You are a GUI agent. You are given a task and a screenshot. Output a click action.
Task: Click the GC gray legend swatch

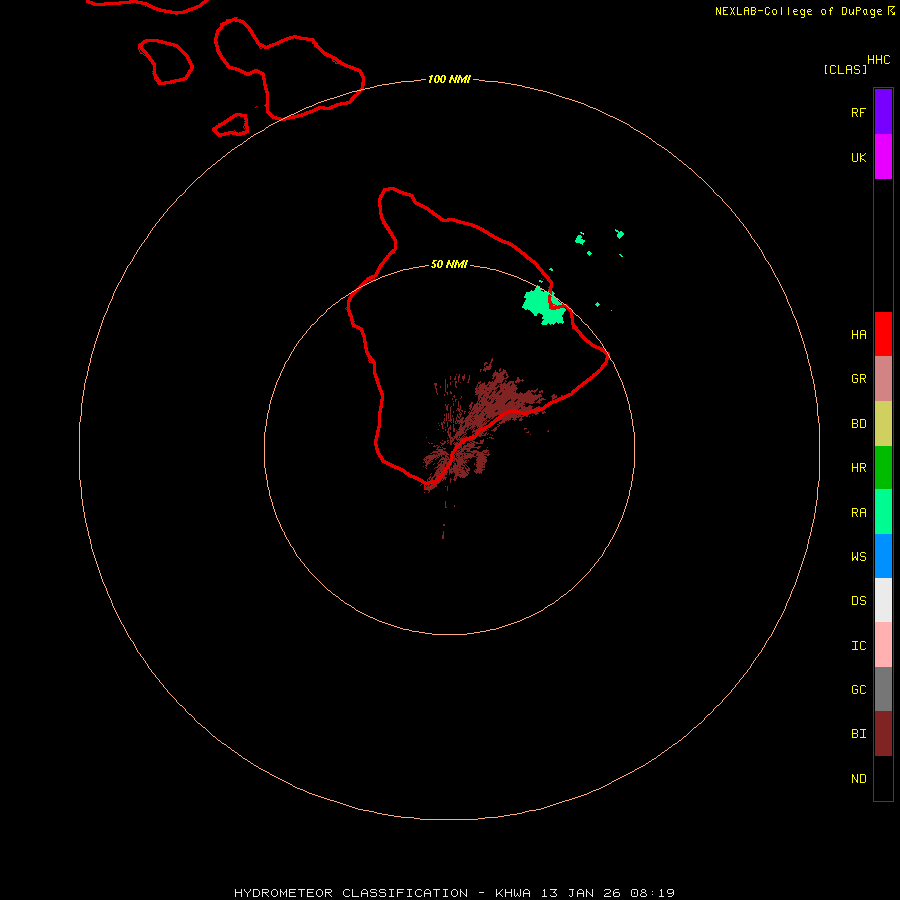[883, 689]
